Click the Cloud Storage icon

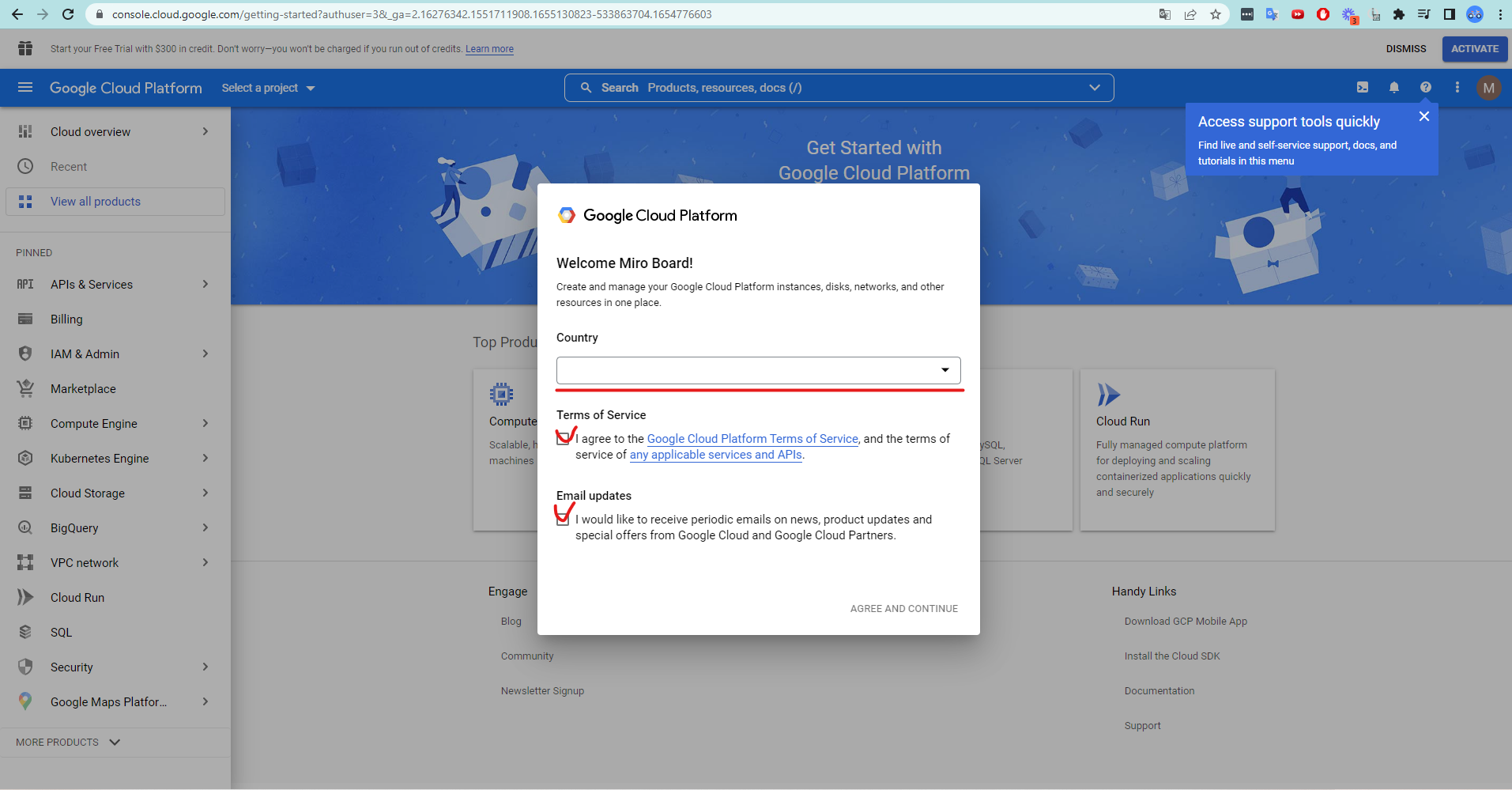pyautogui.click(x=25, y=493)
